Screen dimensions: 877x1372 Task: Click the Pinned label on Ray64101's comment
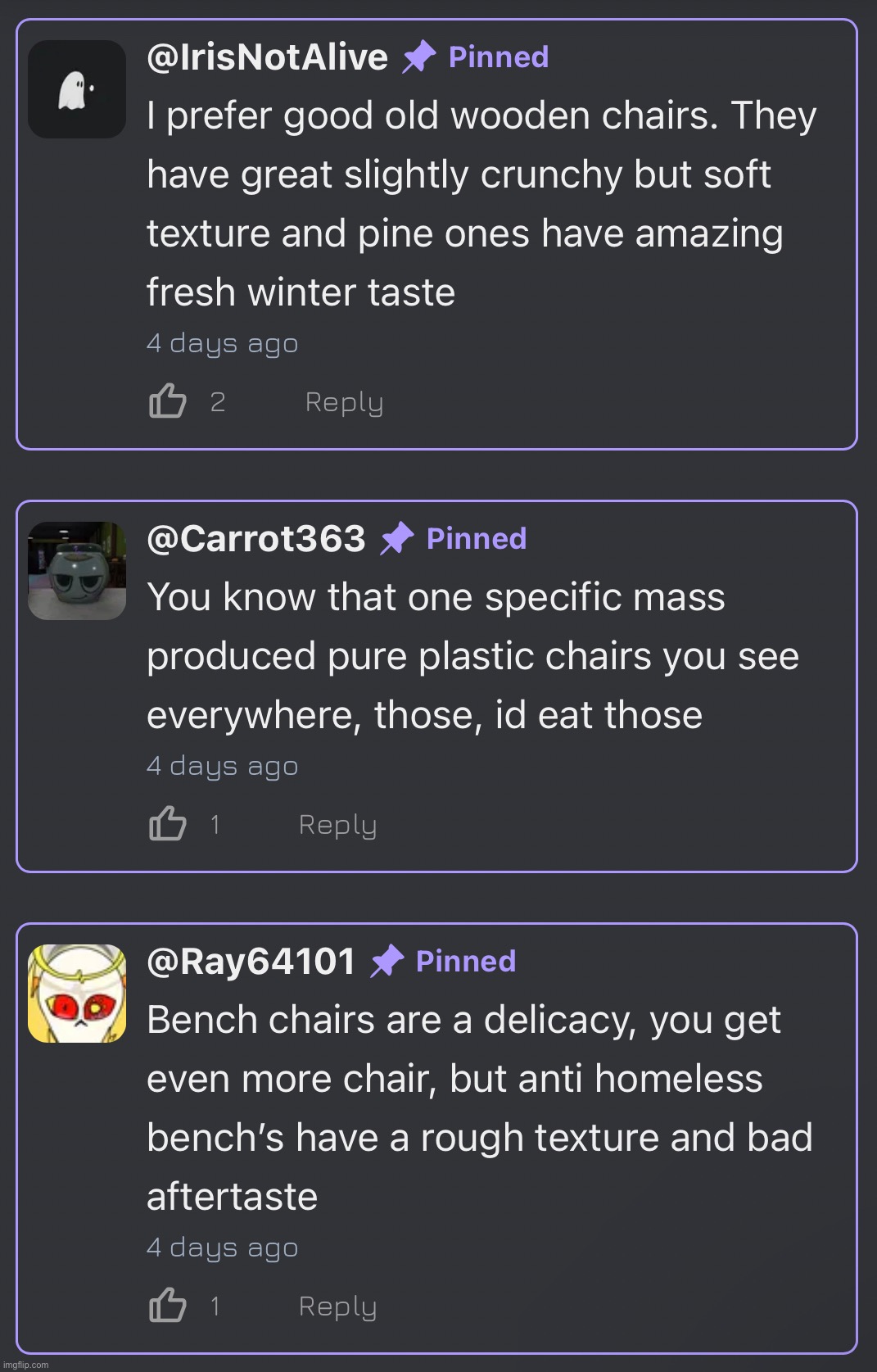click(x=466, y=962)
